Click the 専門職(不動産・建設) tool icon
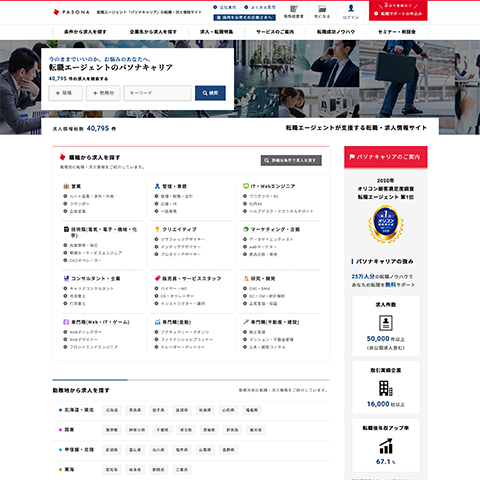Screen dimensions: 480x480 [246, 322]
